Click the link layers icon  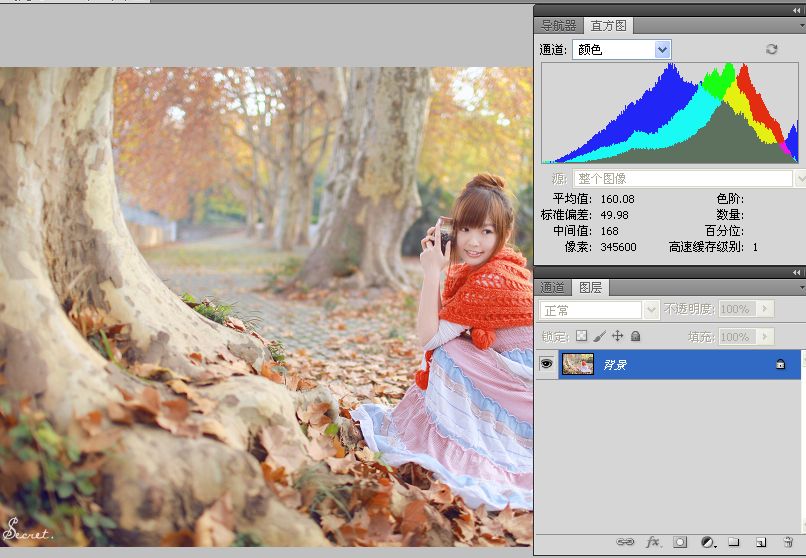click(x=626, y=542)
